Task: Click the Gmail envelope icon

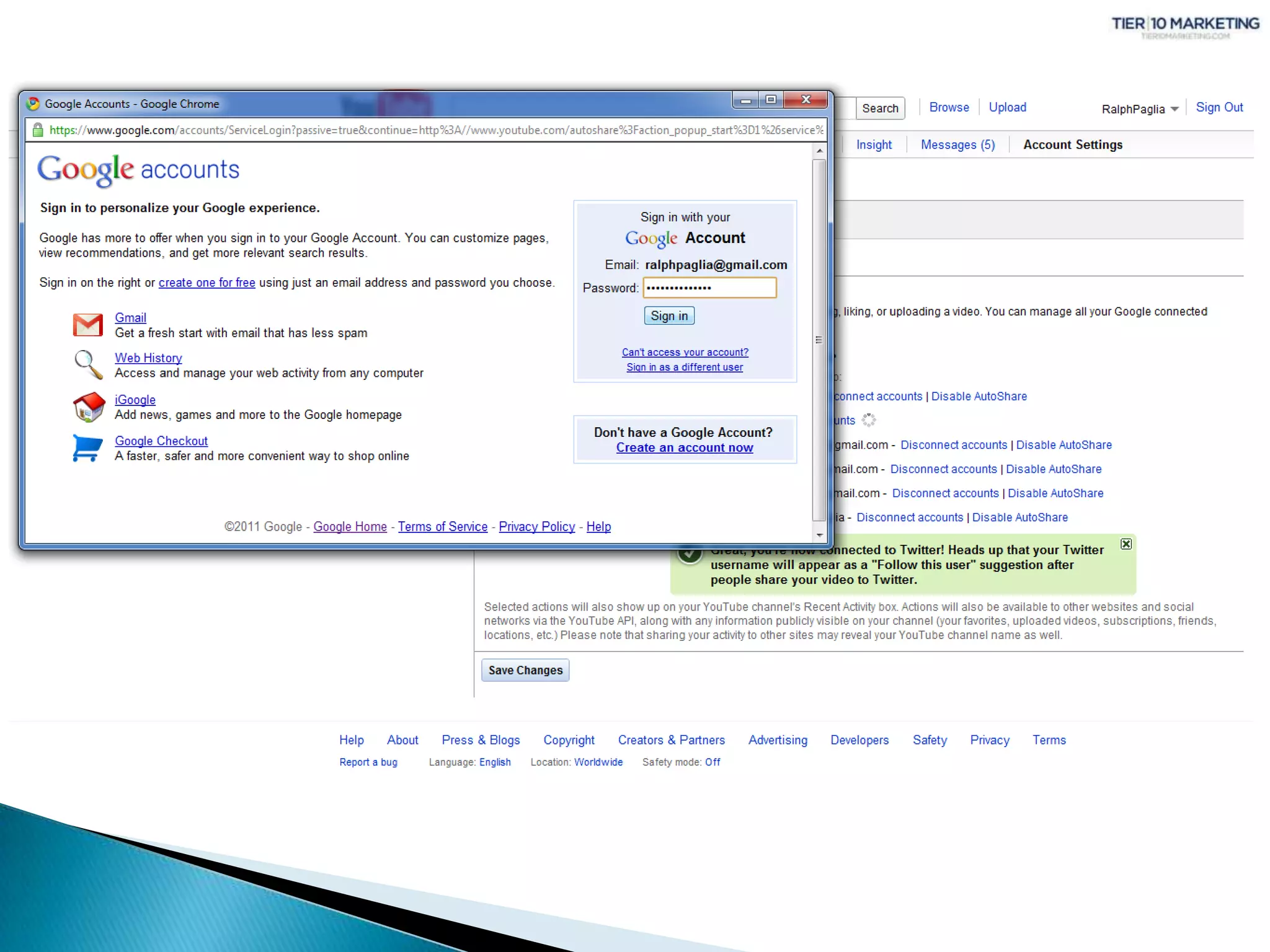Action: (87, 324)
